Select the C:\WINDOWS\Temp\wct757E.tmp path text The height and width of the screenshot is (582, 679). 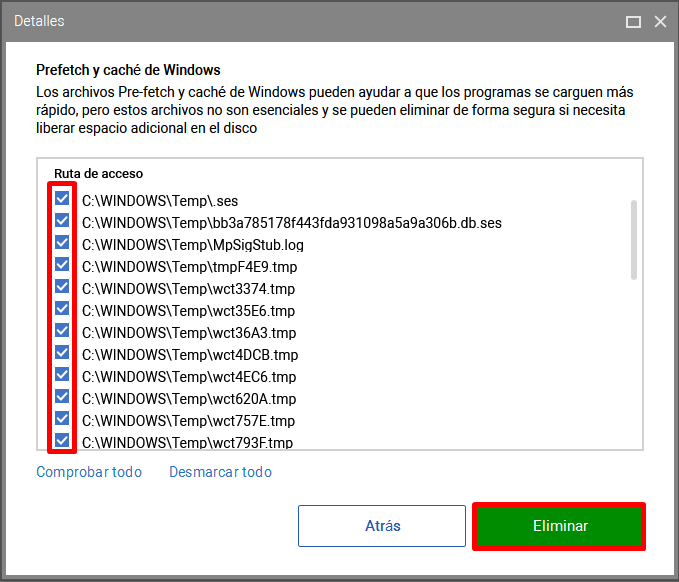tap(188, 421)
